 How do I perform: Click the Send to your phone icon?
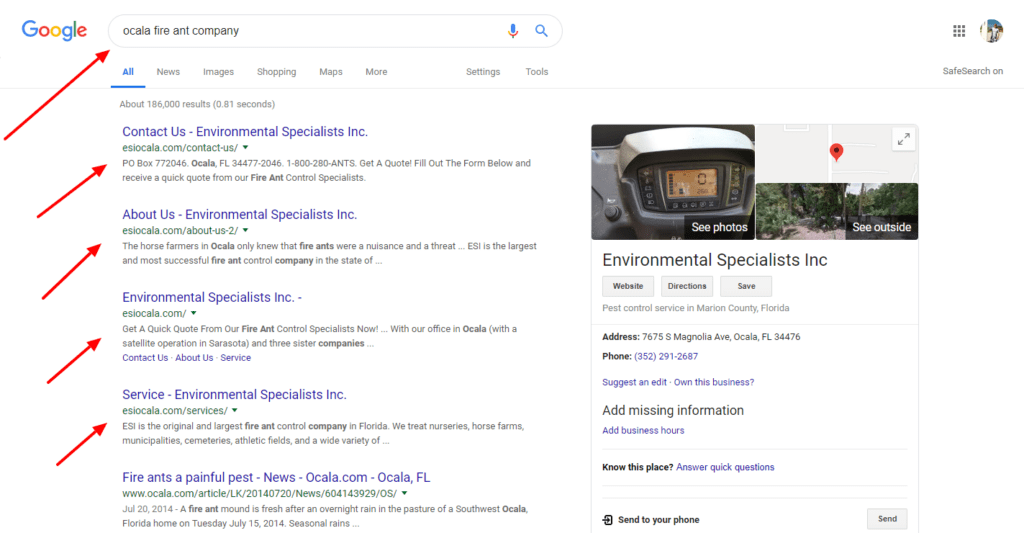point(607,520)
